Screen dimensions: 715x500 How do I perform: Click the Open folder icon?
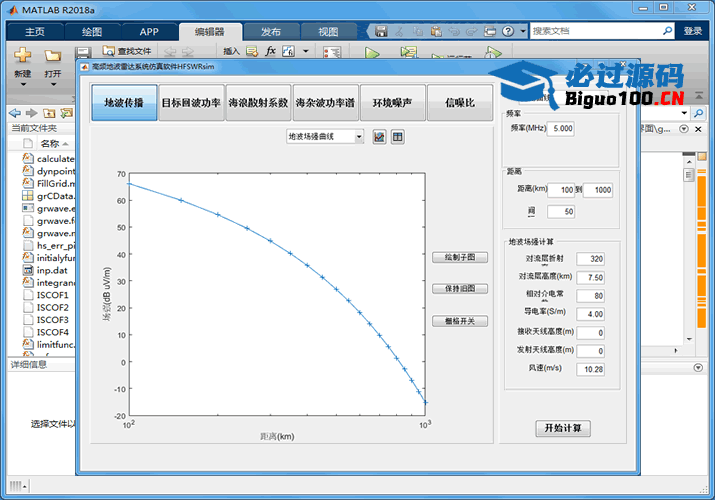coord(52,56)
